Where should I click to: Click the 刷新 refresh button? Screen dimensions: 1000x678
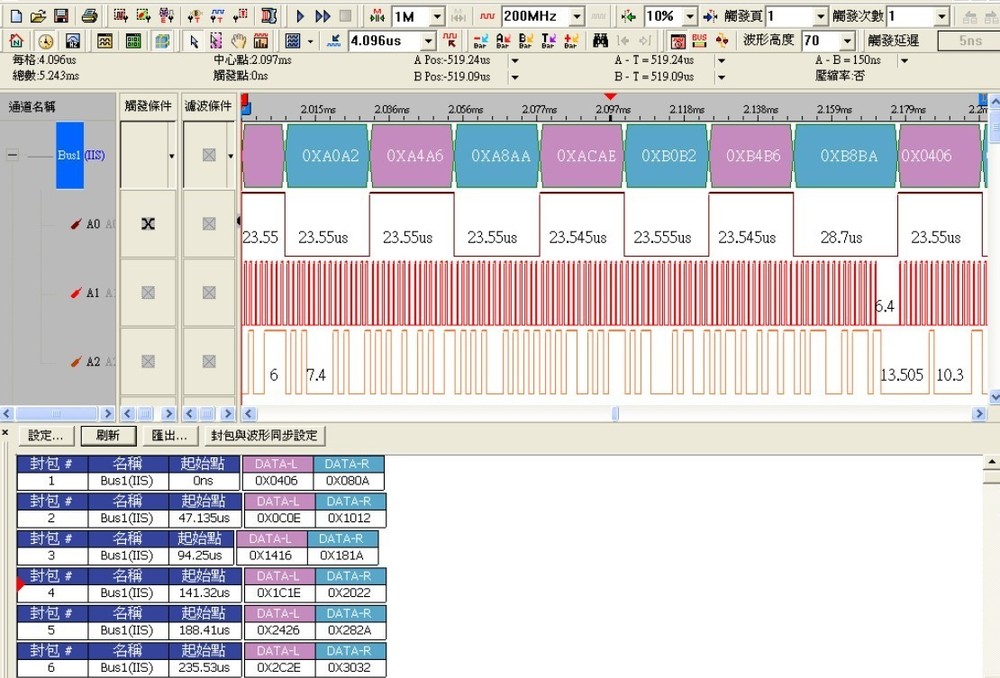click(108, 436)
